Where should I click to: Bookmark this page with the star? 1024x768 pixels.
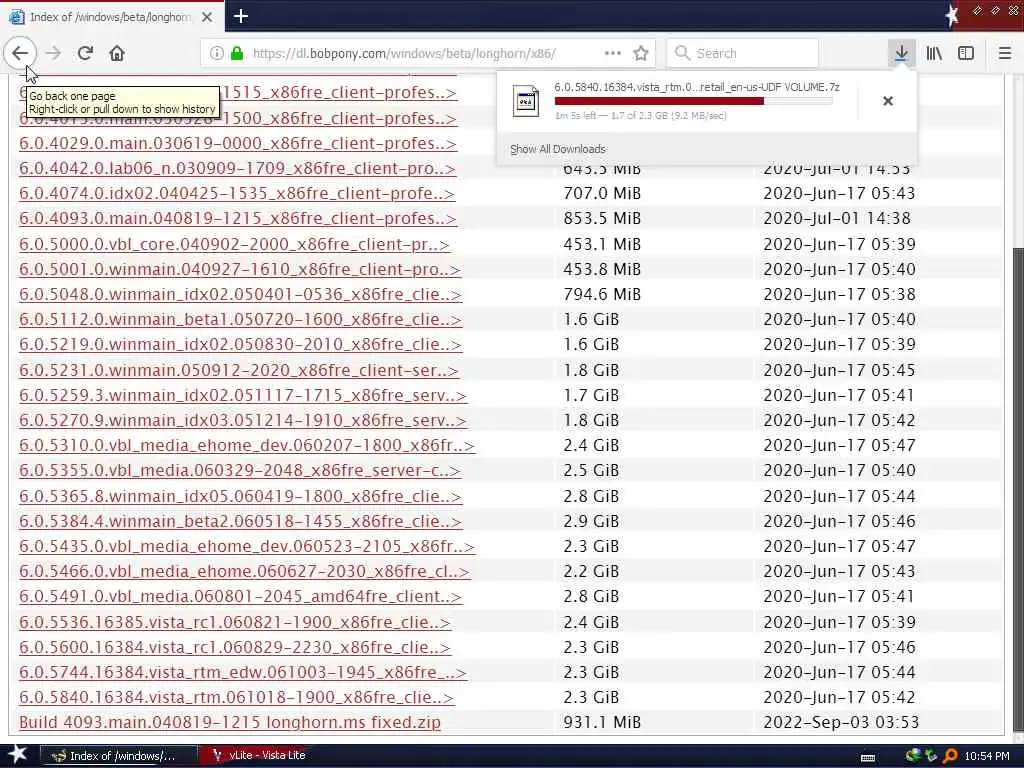pos(641,54)
